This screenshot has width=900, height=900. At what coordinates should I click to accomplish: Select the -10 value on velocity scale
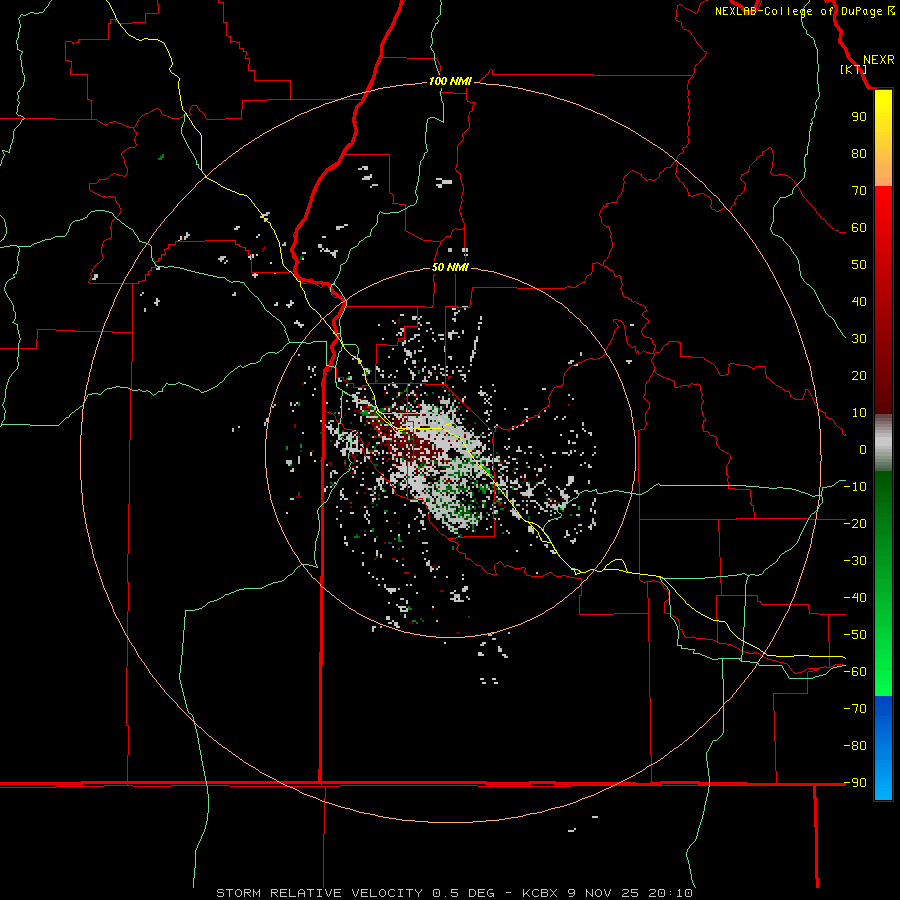[855, 487]
